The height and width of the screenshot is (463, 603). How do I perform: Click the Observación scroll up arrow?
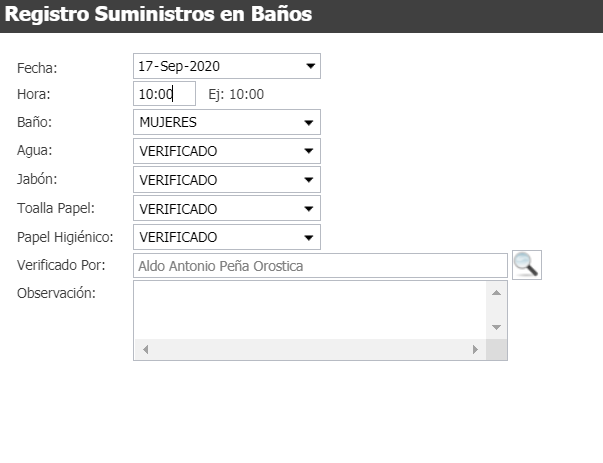point(496,293)
